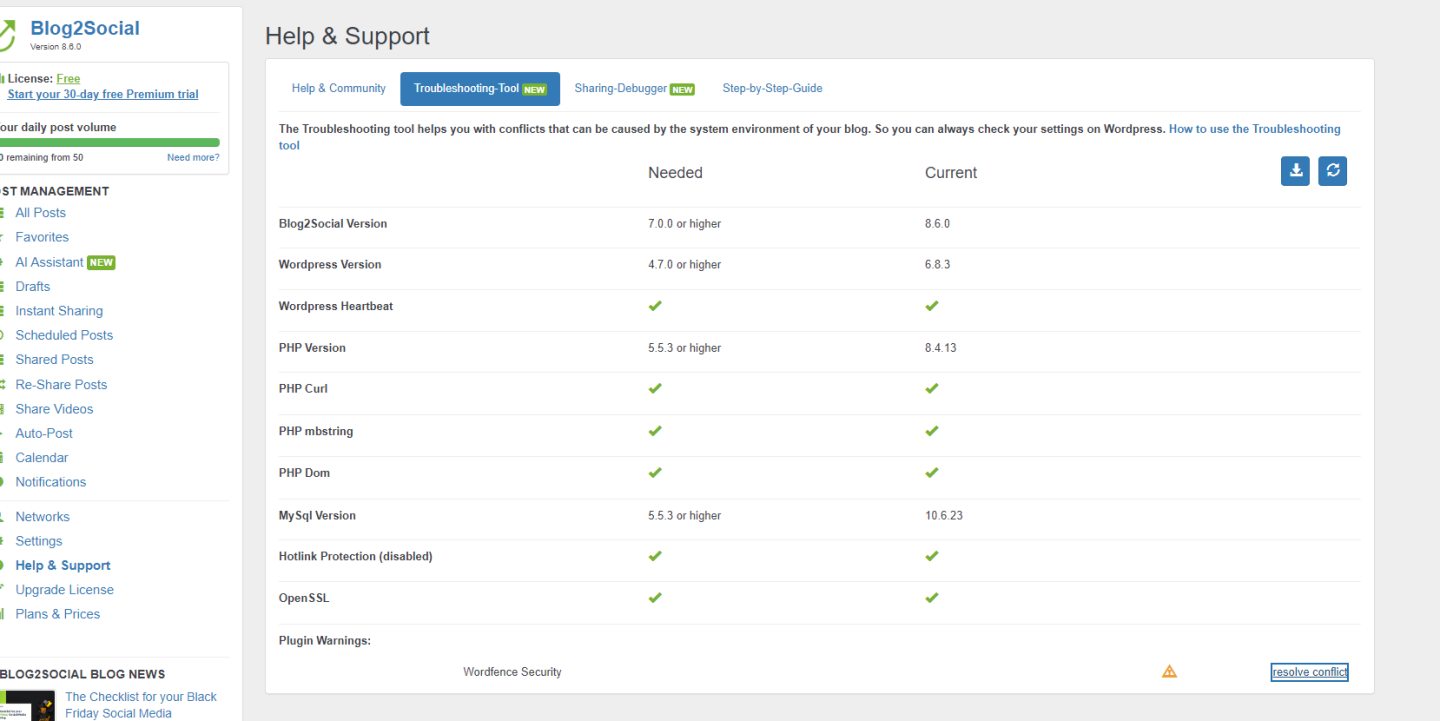
Task: Click the daily post volume progress bar
Action: (110, 143)
